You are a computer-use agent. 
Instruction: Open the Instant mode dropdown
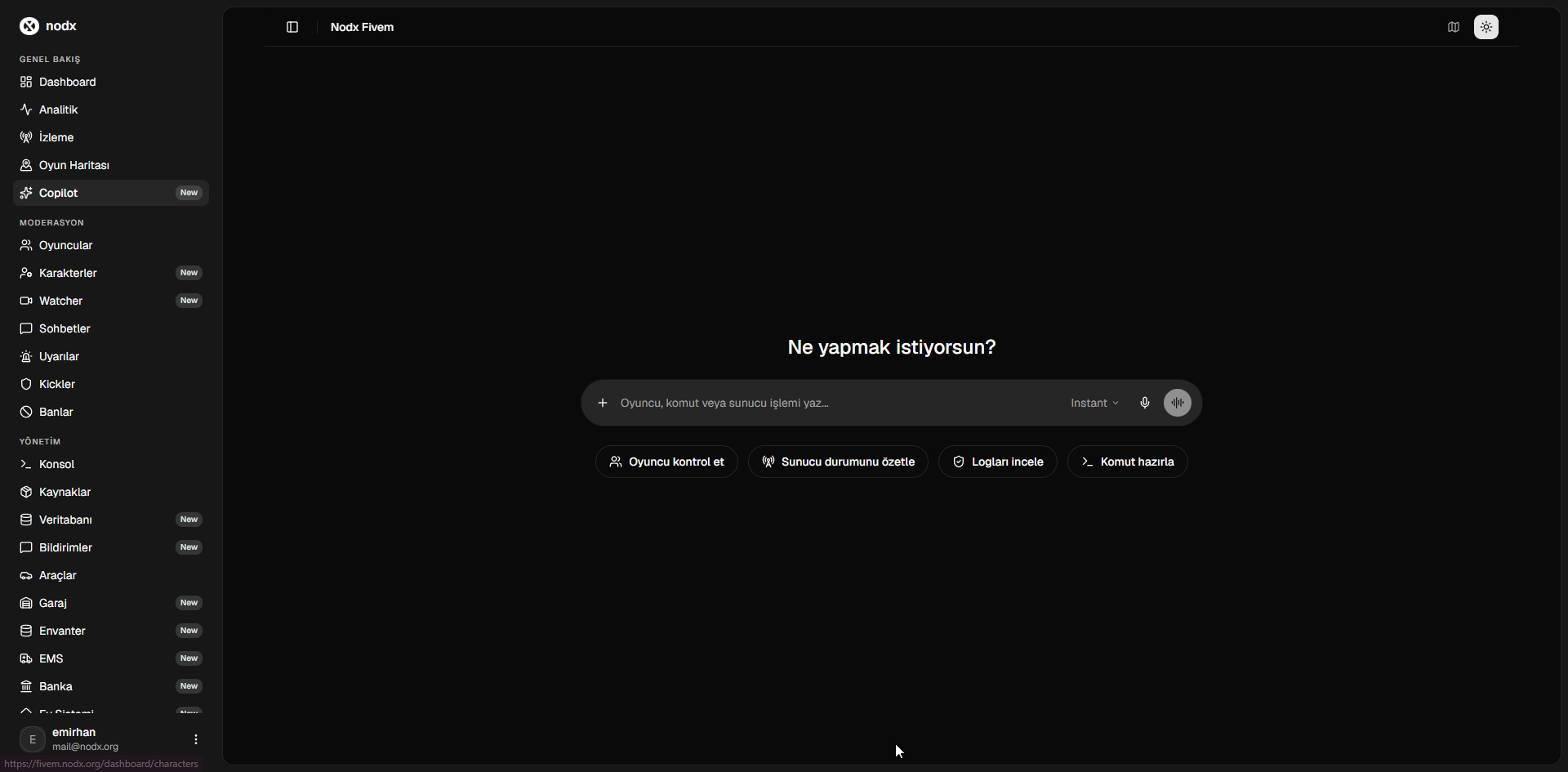(x=1094, y=403)
